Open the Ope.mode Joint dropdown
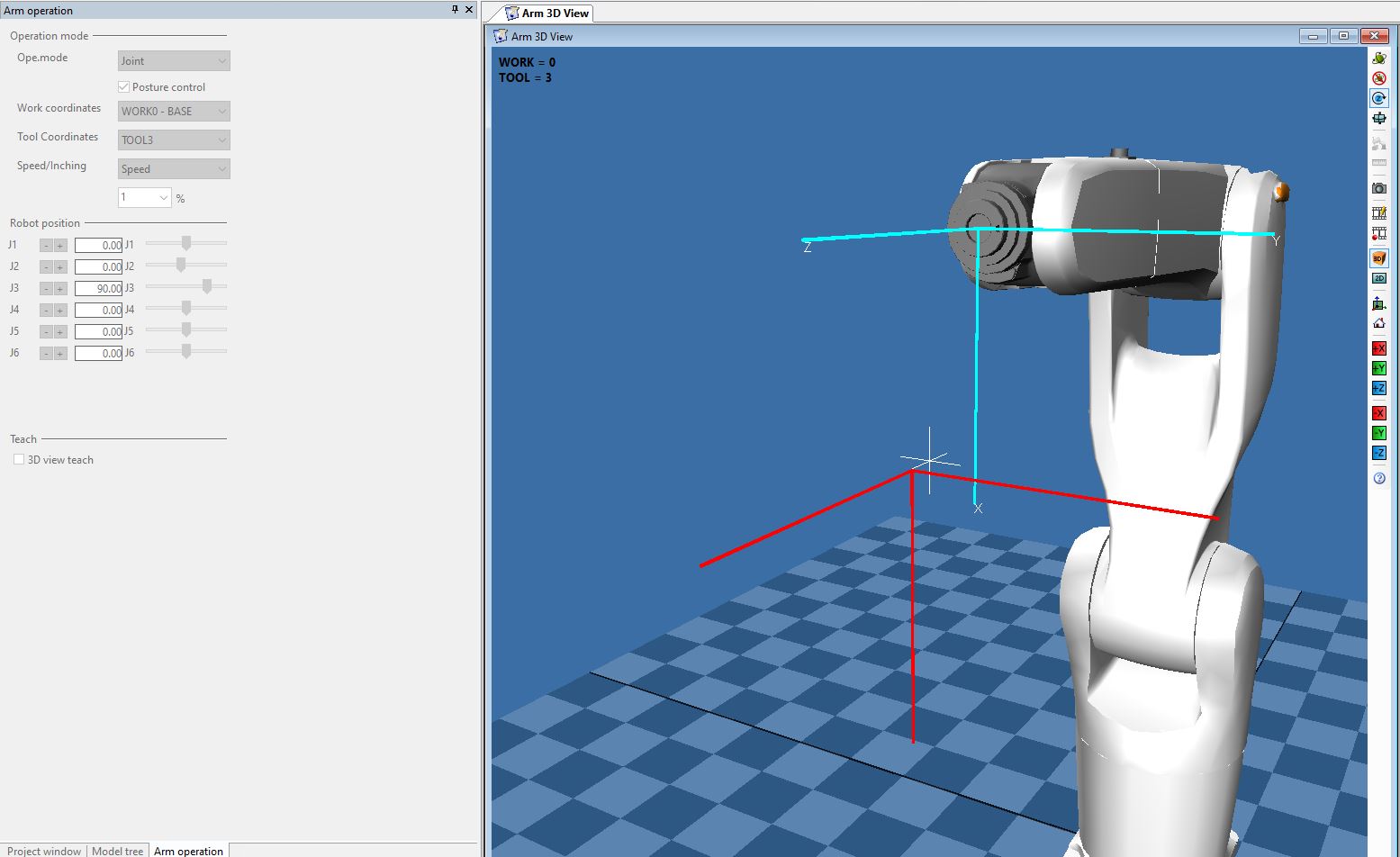The height and width of the screenshot is (857, 1400). 174,61
